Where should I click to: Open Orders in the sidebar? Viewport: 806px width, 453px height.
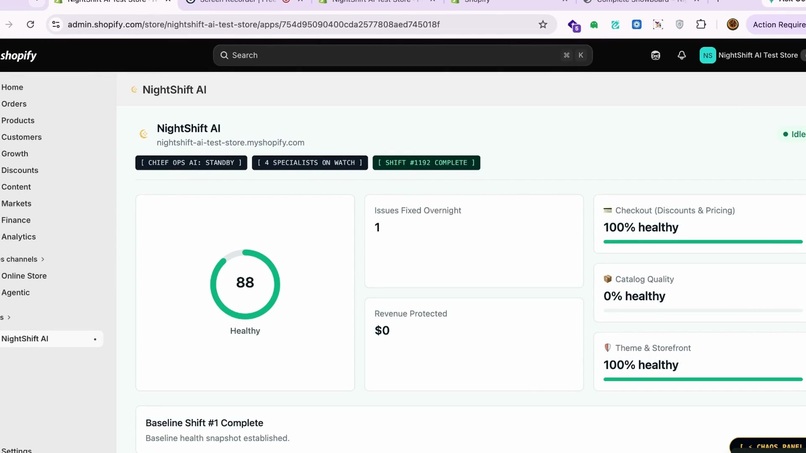tap(14, 104)
